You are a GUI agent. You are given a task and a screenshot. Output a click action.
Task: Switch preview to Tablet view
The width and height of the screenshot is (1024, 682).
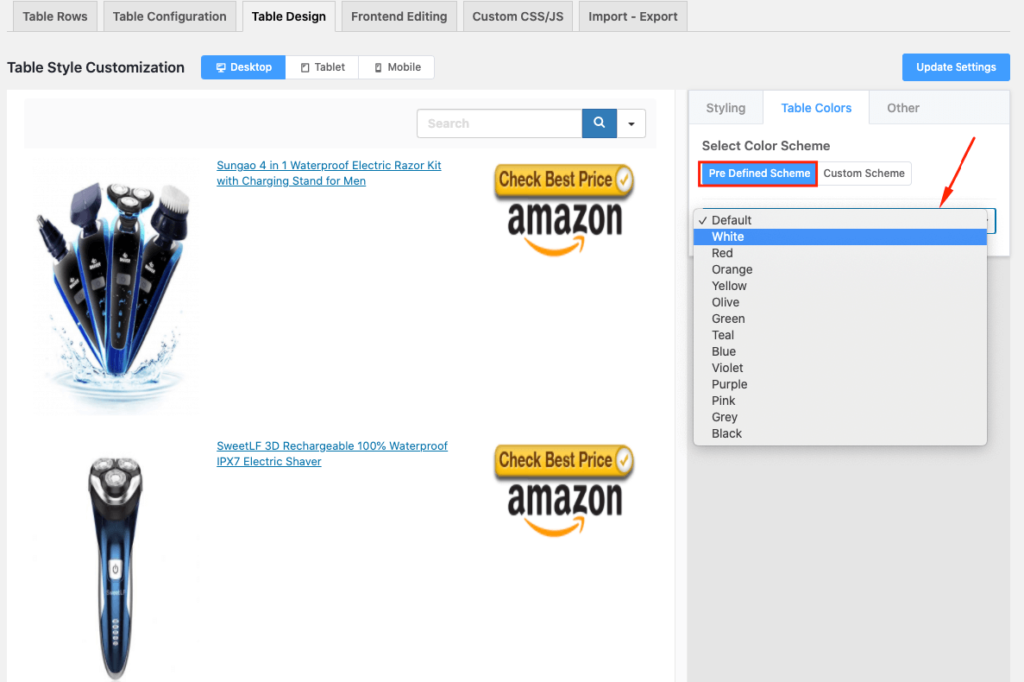click(322, 67)
